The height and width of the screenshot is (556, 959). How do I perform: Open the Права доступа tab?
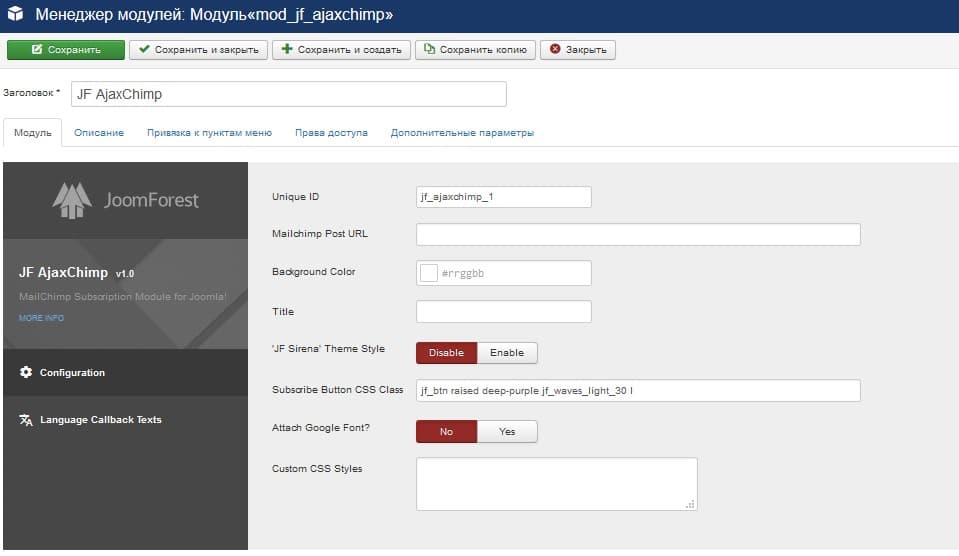click(x=331, y=133)
